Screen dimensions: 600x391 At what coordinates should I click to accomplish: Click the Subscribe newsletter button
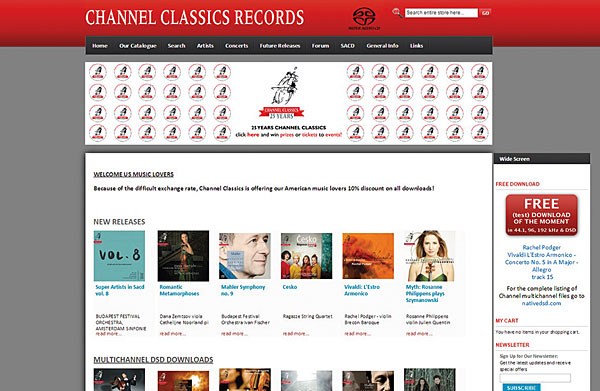(521, 387)
